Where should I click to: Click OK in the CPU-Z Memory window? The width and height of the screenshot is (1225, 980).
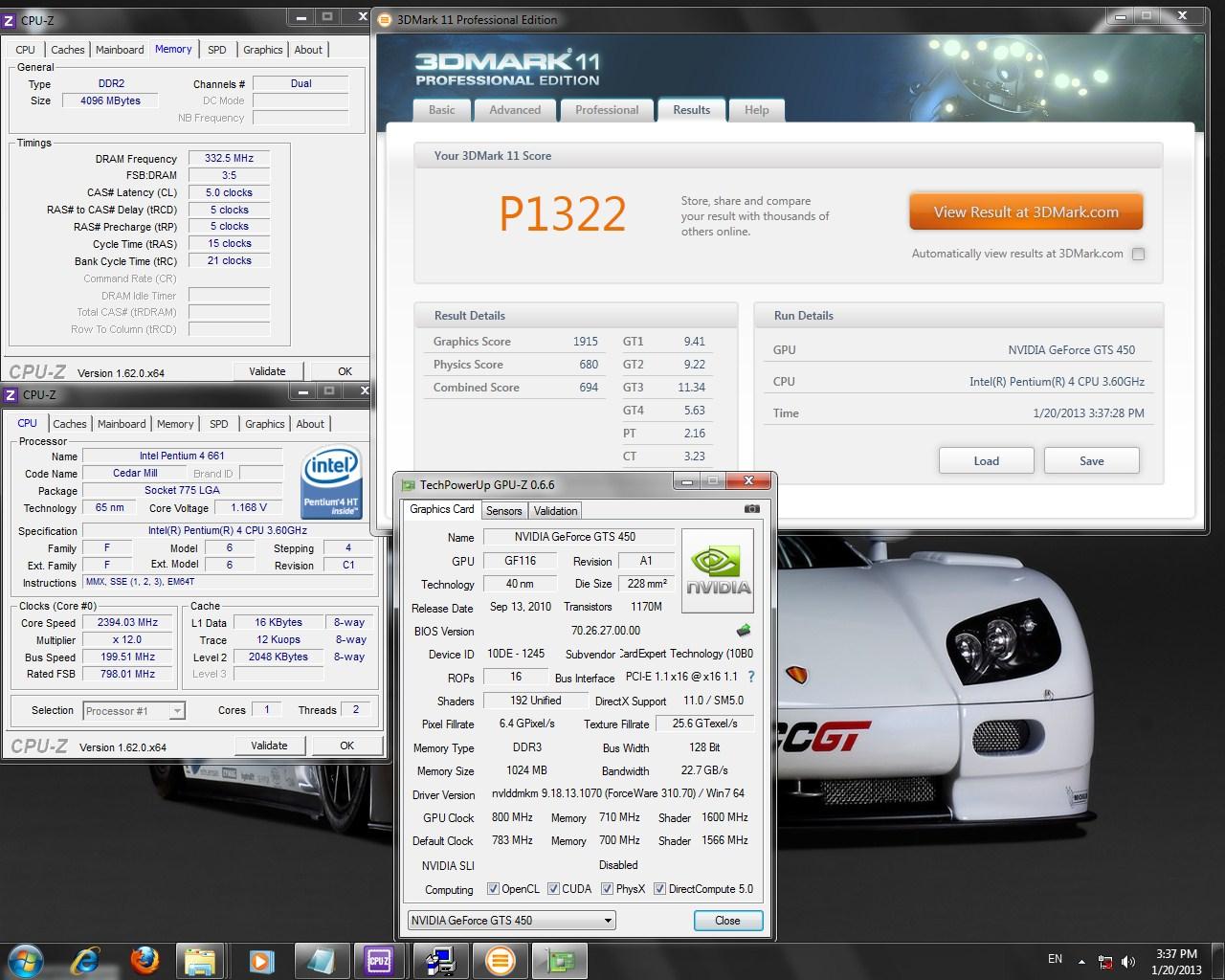pos(345,371)
